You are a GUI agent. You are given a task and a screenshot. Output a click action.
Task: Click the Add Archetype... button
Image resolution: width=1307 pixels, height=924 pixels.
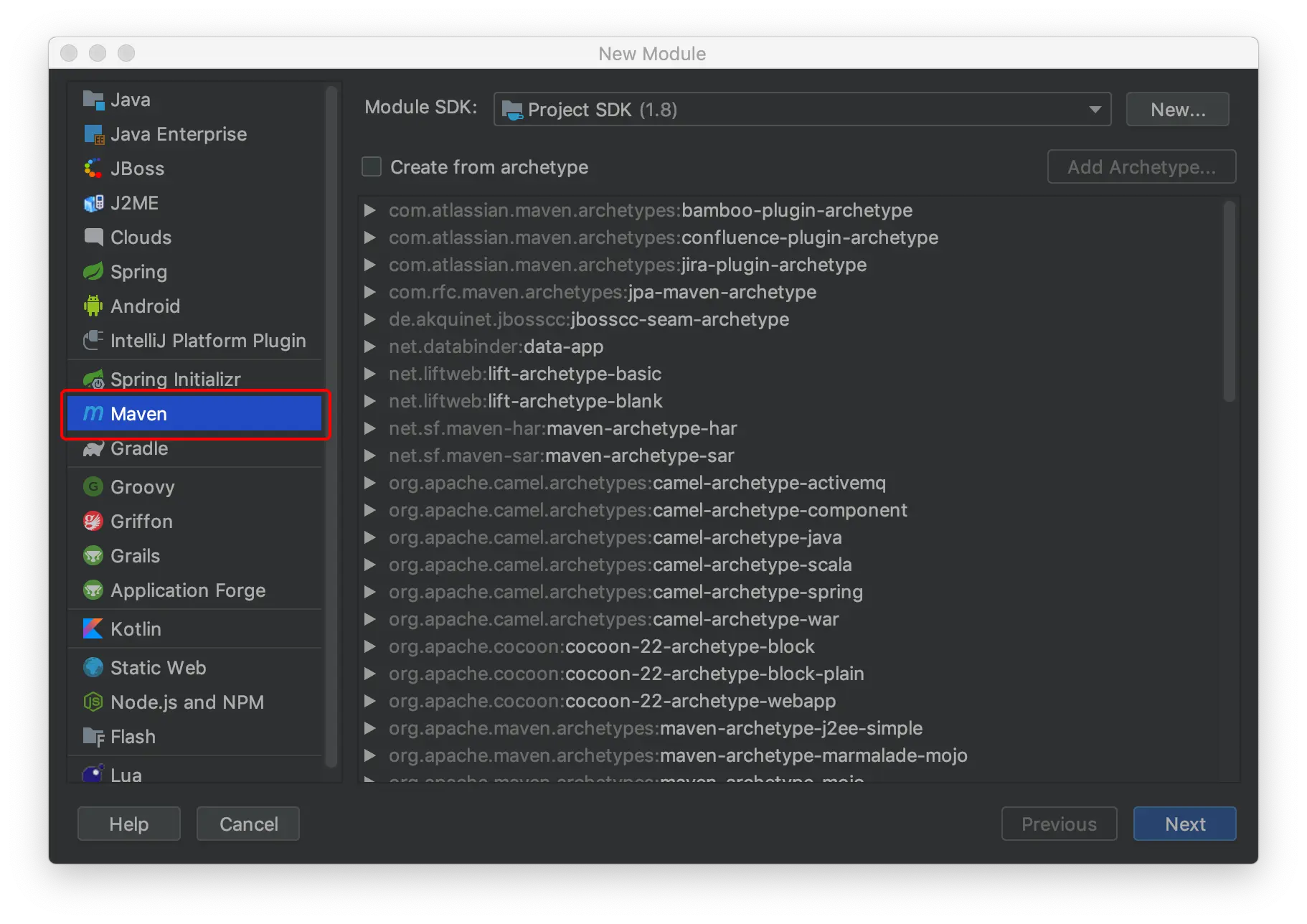point(1141,167)
